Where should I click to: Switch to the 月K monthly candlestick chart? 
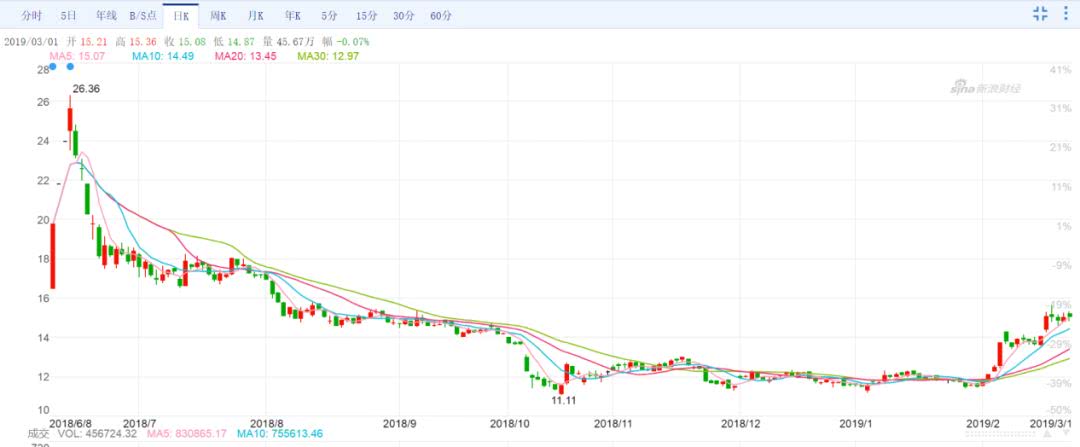[x=256, y=16]
